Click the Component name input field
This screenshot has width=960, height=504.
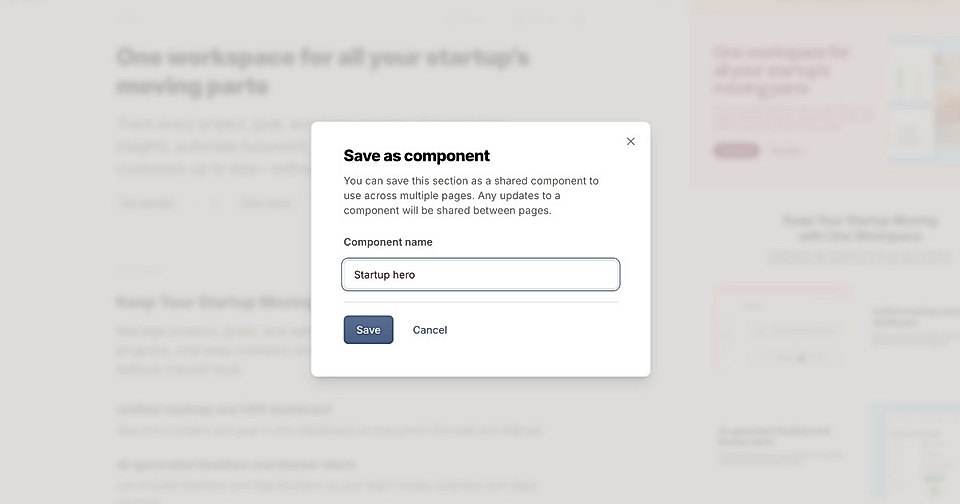click(480, 274)
